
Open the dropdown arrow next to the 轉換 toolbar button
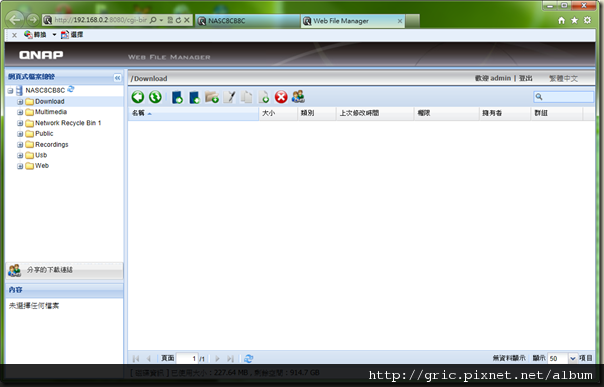pos(54,35)
